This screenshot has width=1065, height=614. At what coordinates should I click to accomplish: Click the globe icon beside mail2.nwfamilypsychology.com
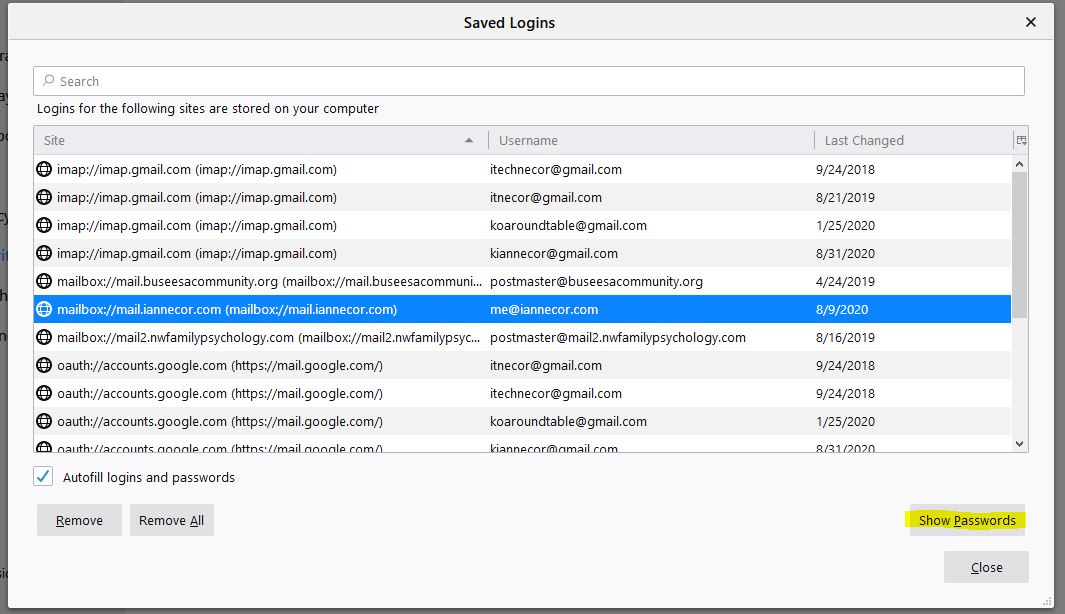[x=44, y=337]
